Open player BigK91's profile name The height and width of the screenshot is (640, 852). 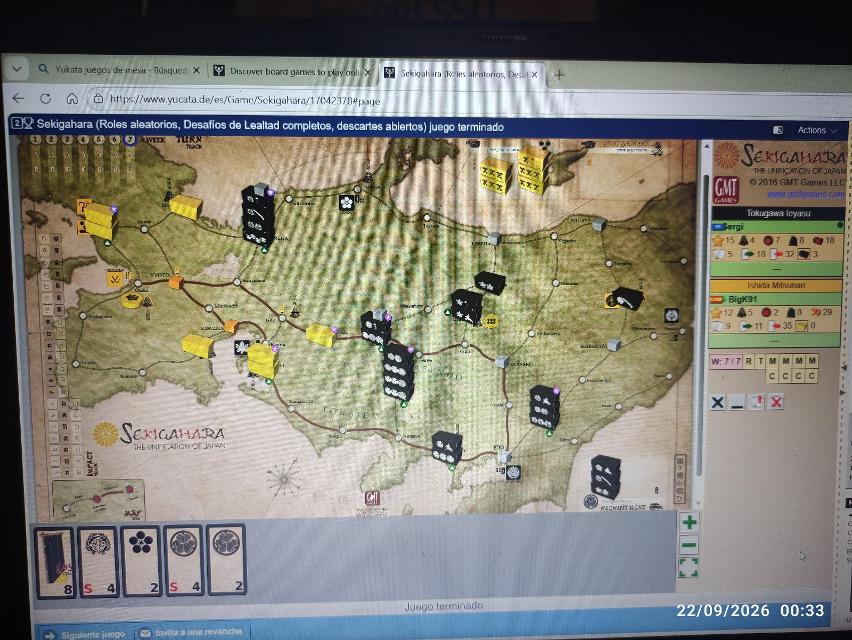pyautogui.click(x=742, y=299)
